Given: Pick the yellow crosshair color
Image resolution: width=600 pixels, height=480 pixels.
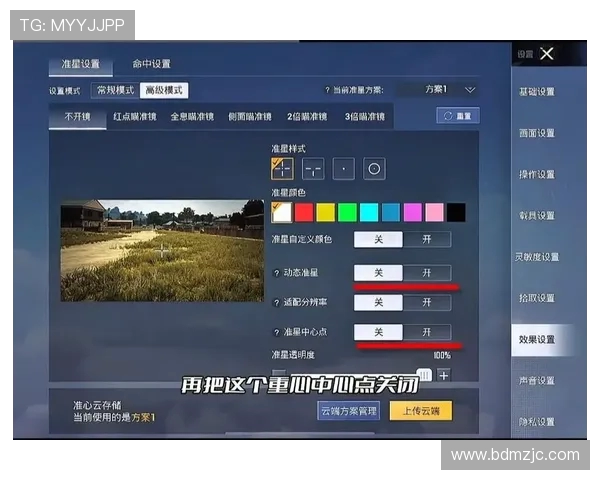Looking at the screenshot, I should 326,212.
